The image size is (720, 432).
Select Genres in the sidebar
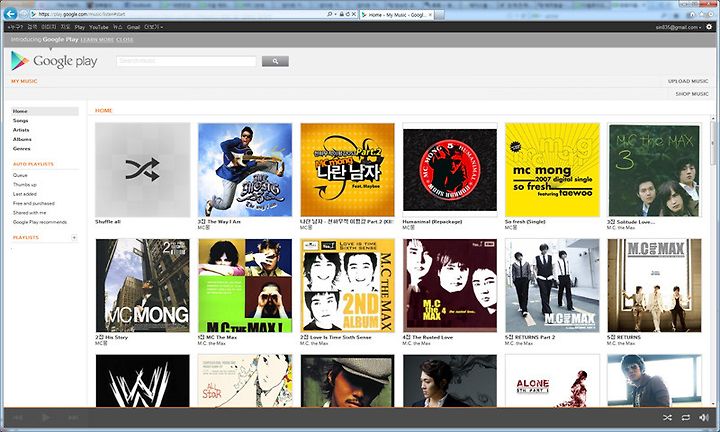point(22,149)
